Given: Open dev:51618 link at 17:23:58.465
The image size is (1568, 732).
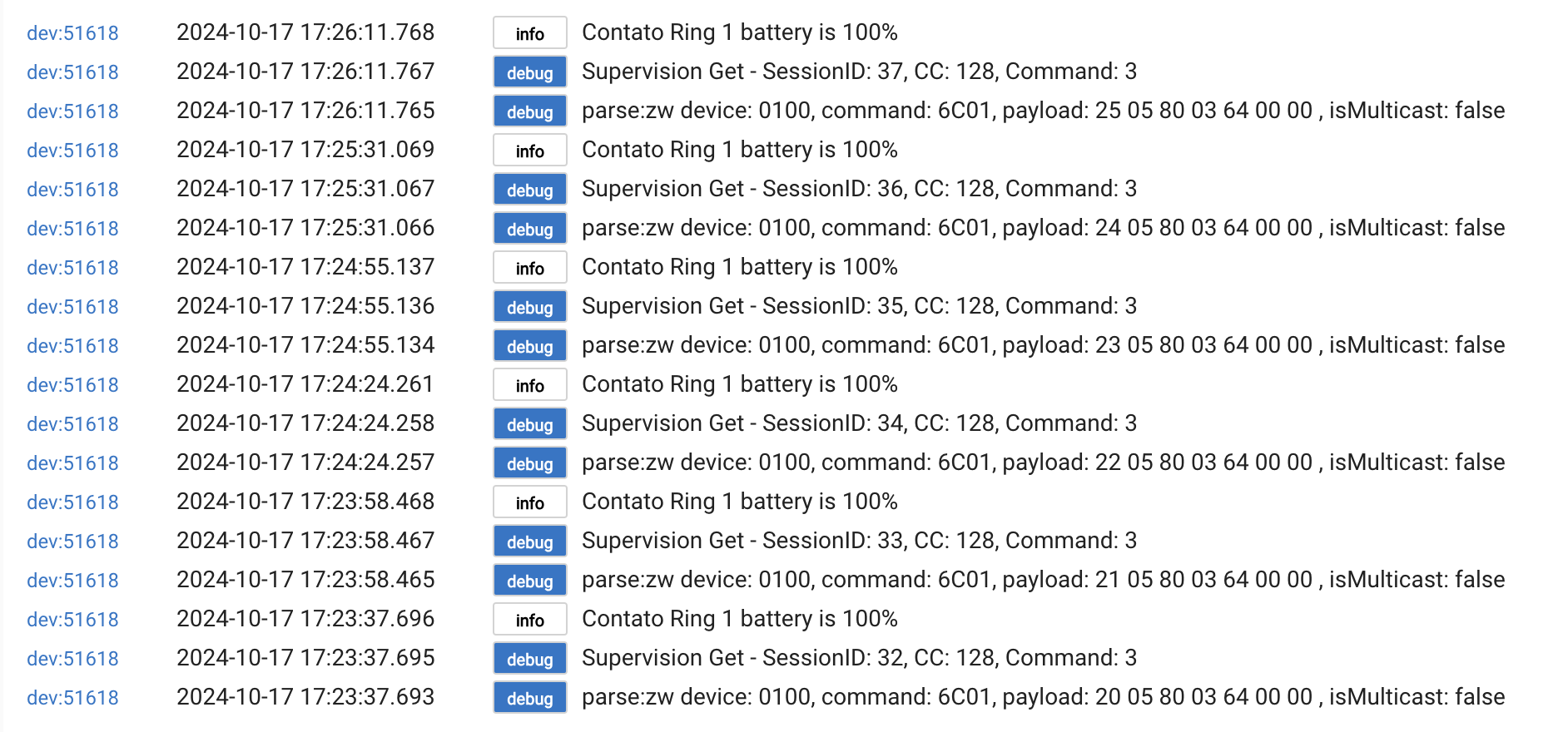Looking at the screenshot, I should [72, 581].
